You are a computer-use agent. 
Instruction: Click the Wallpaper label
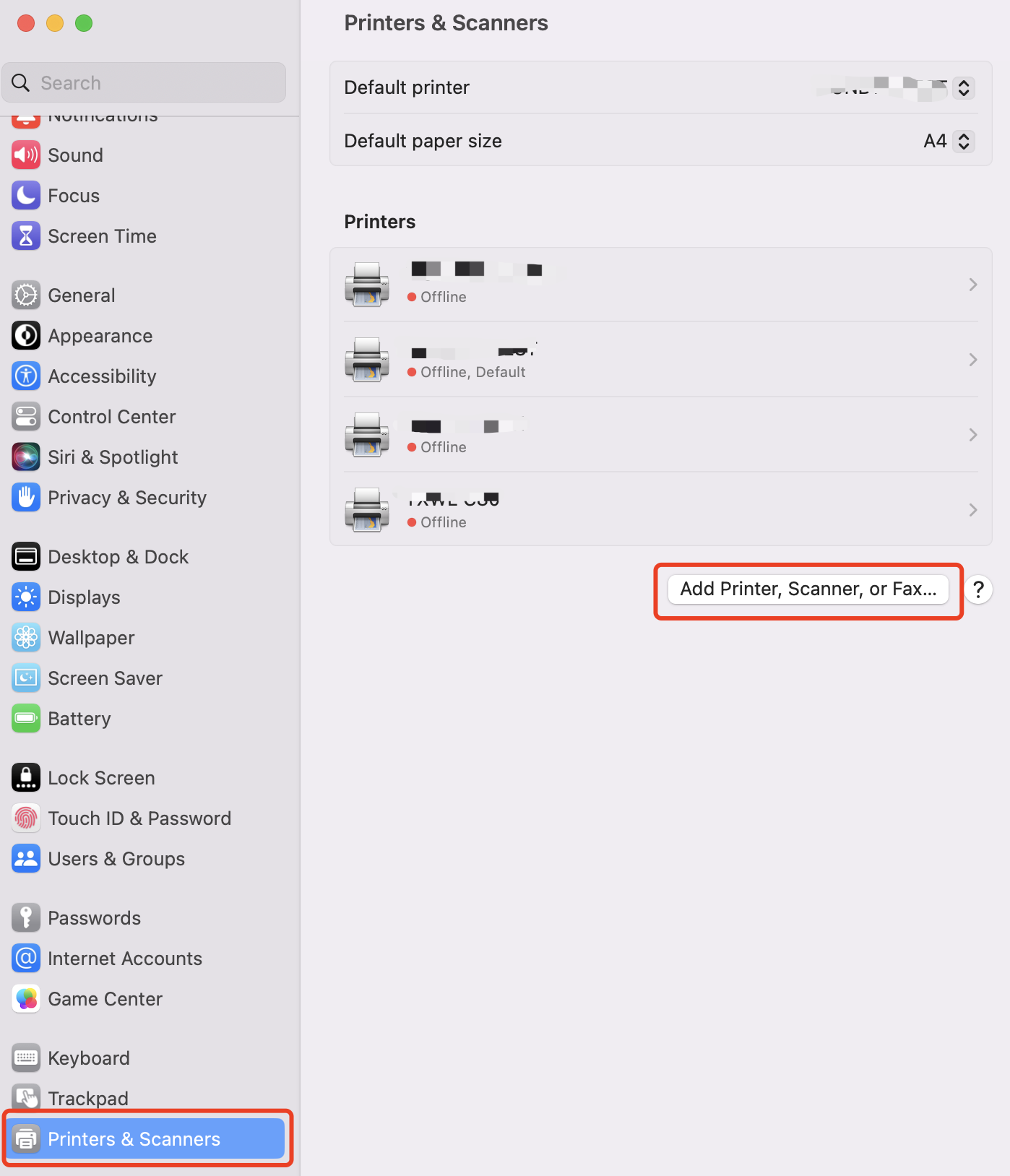click(x=92, y=638)
